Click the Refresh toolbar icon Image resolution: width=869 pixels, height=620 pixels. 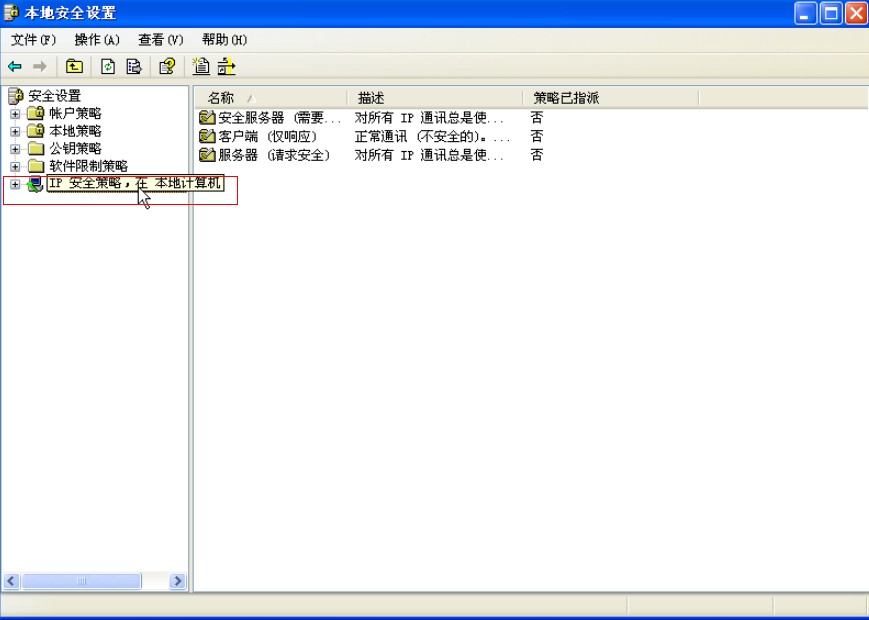coord(108,66)
